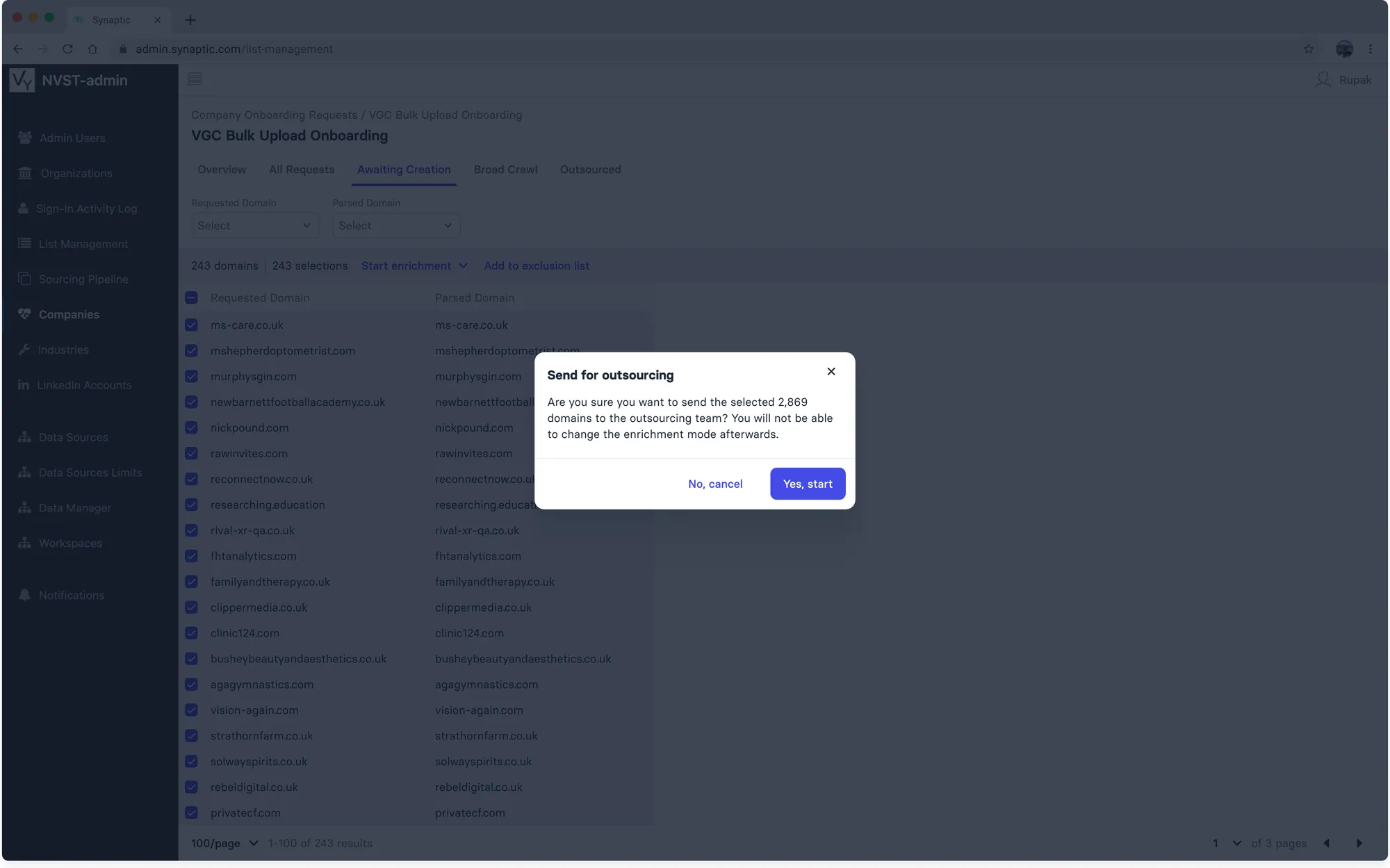
Task: Click Parsed Domain column header
Action: (x=475, y=297)
